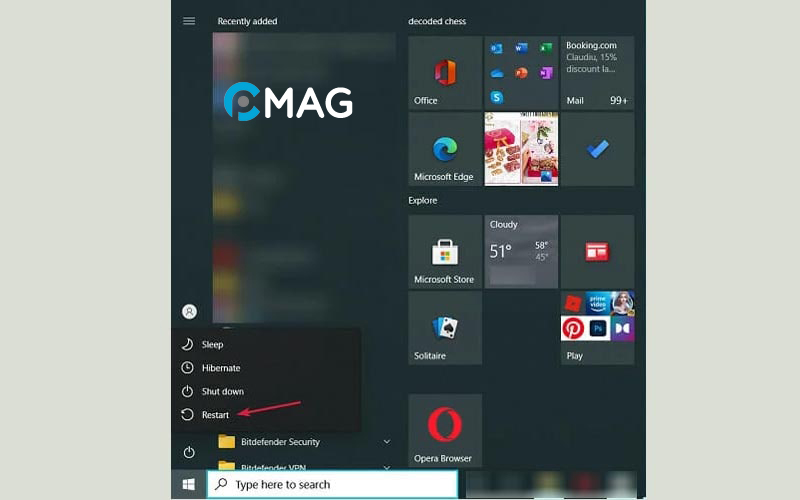Launch the Solitaire tile
Screen dimensions: 800x500
(x=445, y=328)
